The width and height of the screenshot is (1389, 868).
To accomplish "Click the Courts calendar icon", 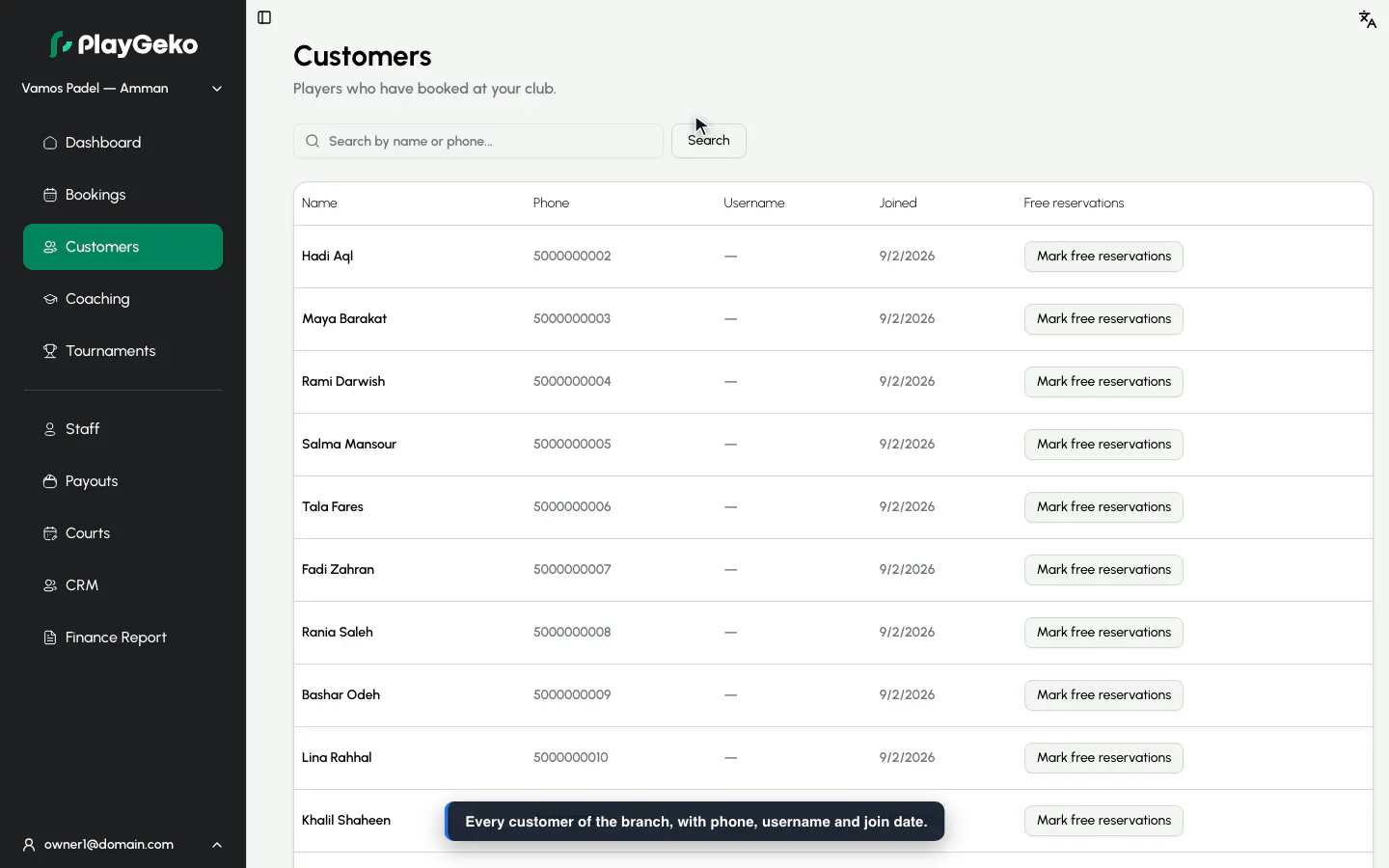I will (50, 533).
